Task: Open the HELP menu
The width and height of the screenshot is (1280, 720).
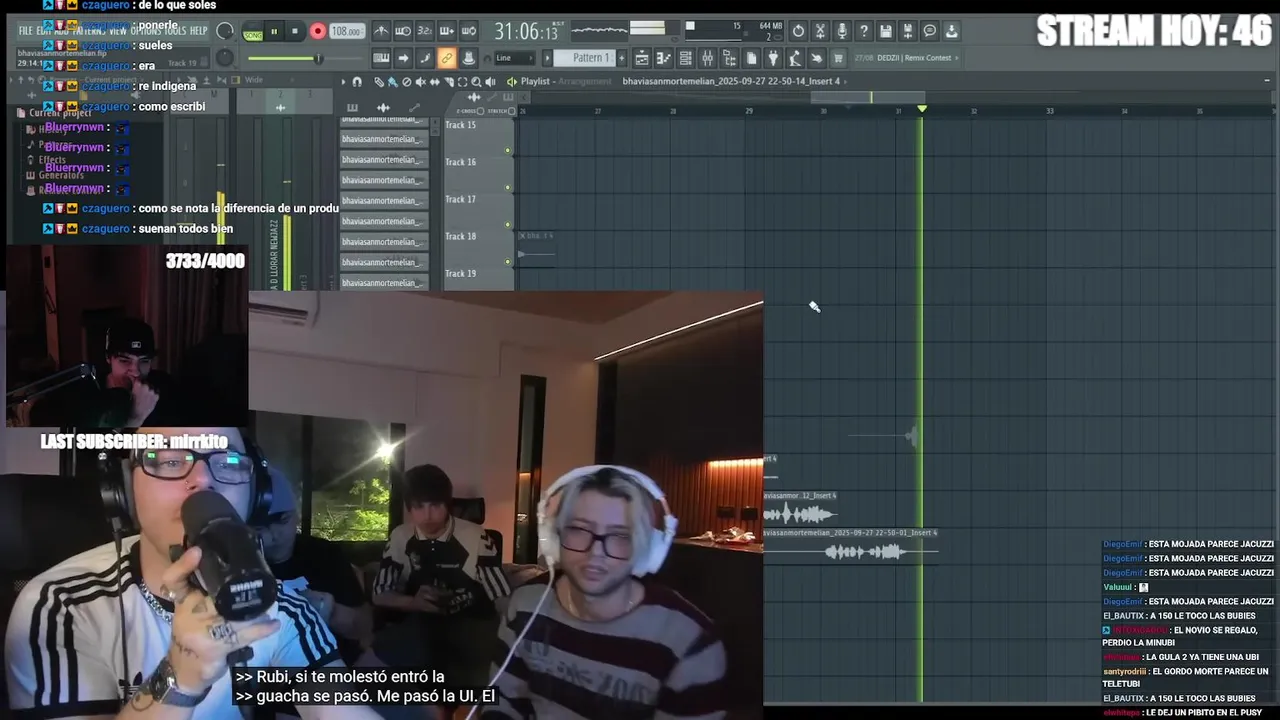Action: (198, 31)
